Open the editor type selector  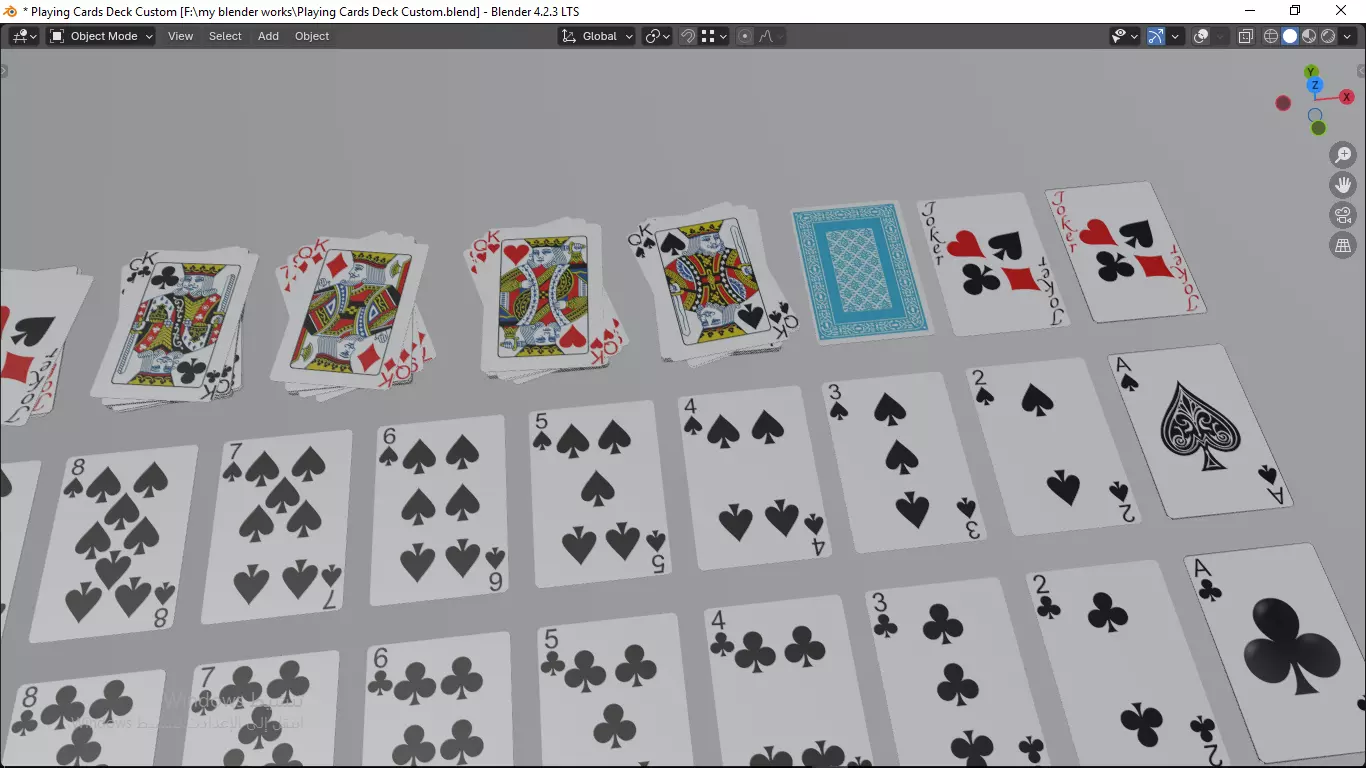pos(24,36)
